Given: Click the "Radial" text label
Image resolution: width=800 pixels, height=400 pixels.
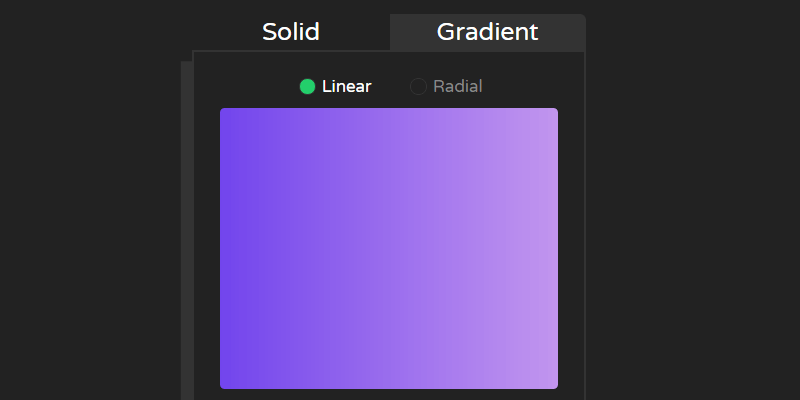Looking at the screenshot, I should click(457, 87).
